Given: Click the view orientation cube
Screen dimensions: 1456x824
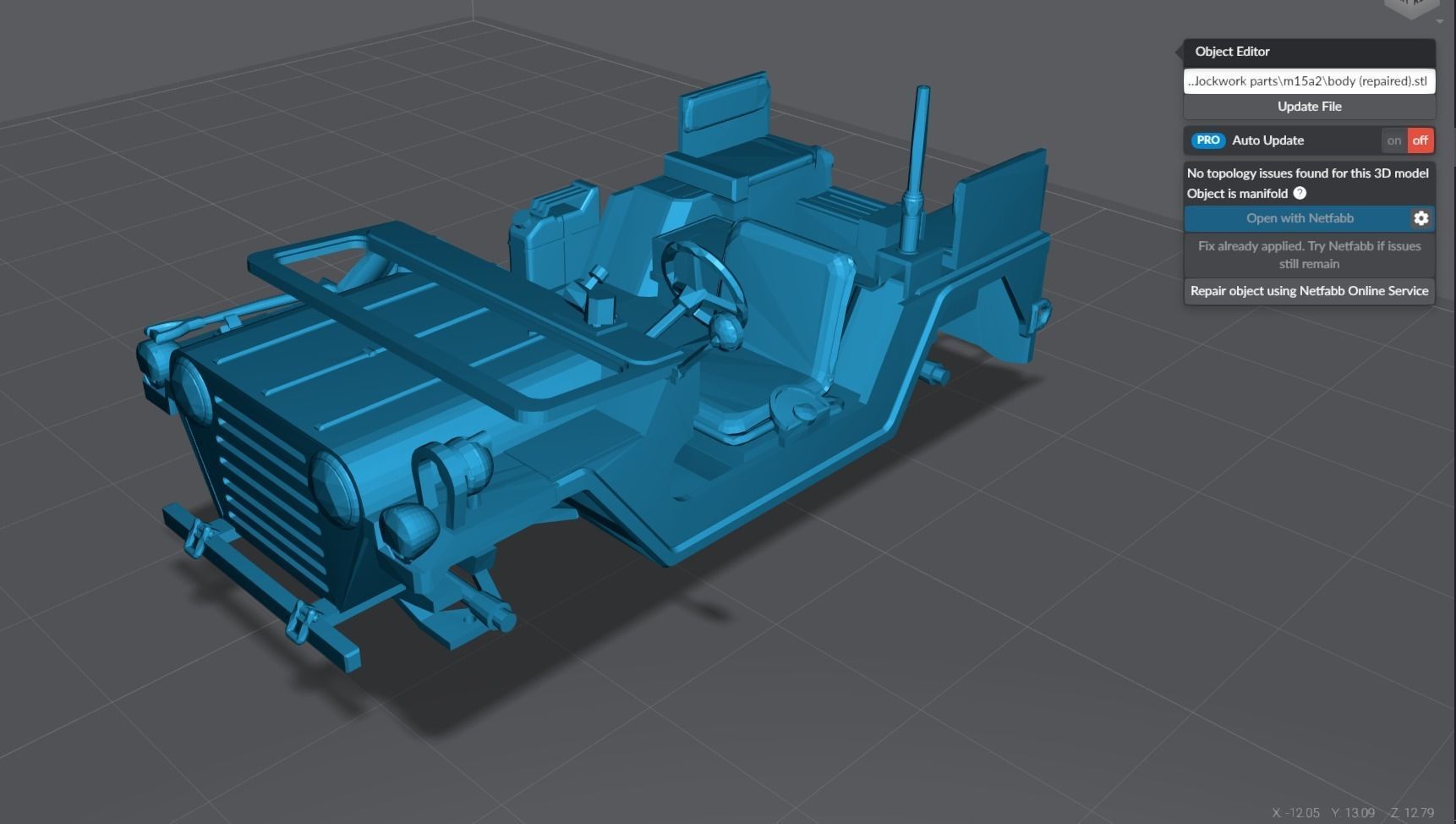Looking at the screenshot, I should tap(1411, 8).
